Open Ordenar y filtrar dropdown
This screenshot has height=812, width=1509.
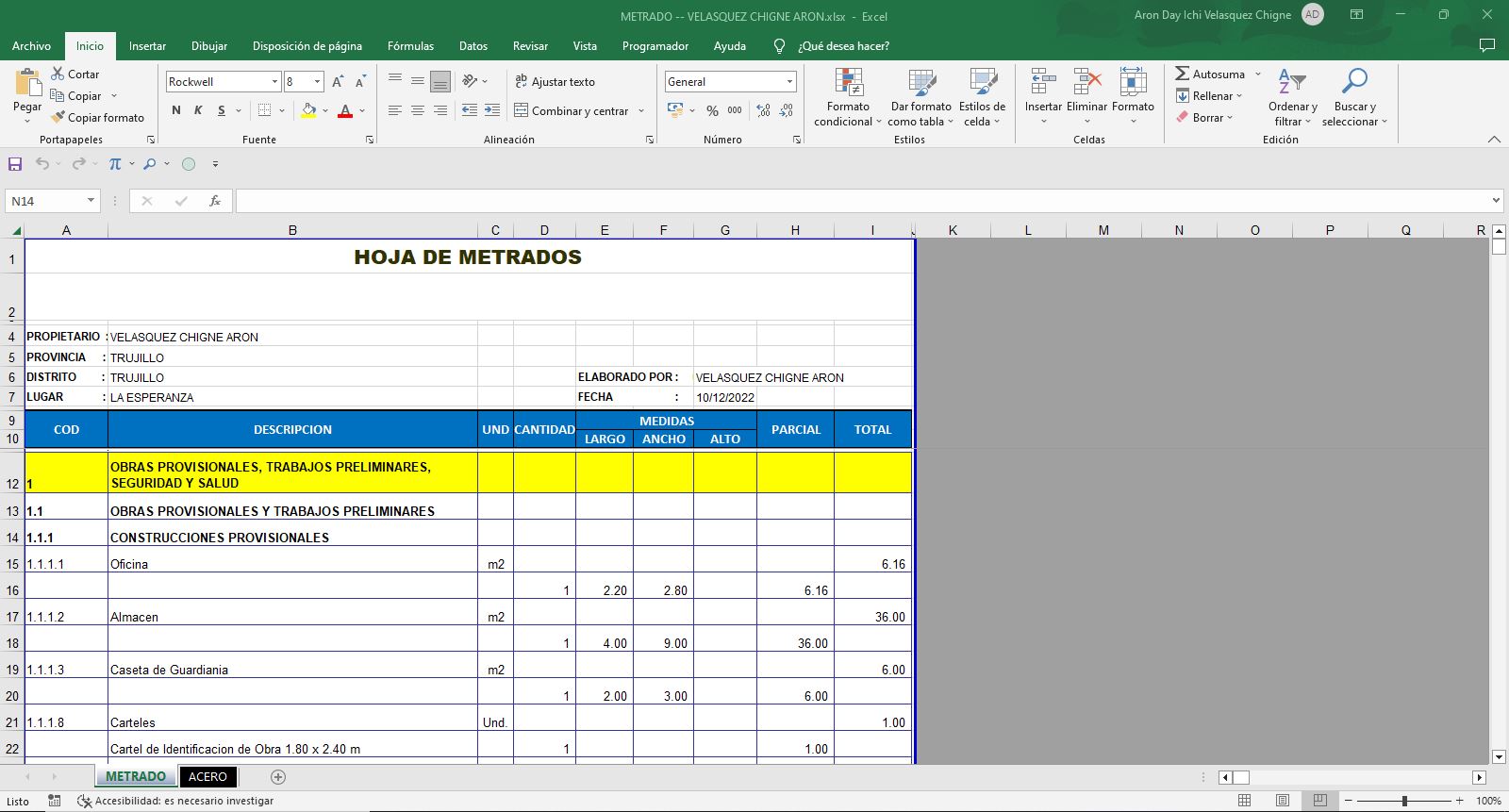point(1292,97)
